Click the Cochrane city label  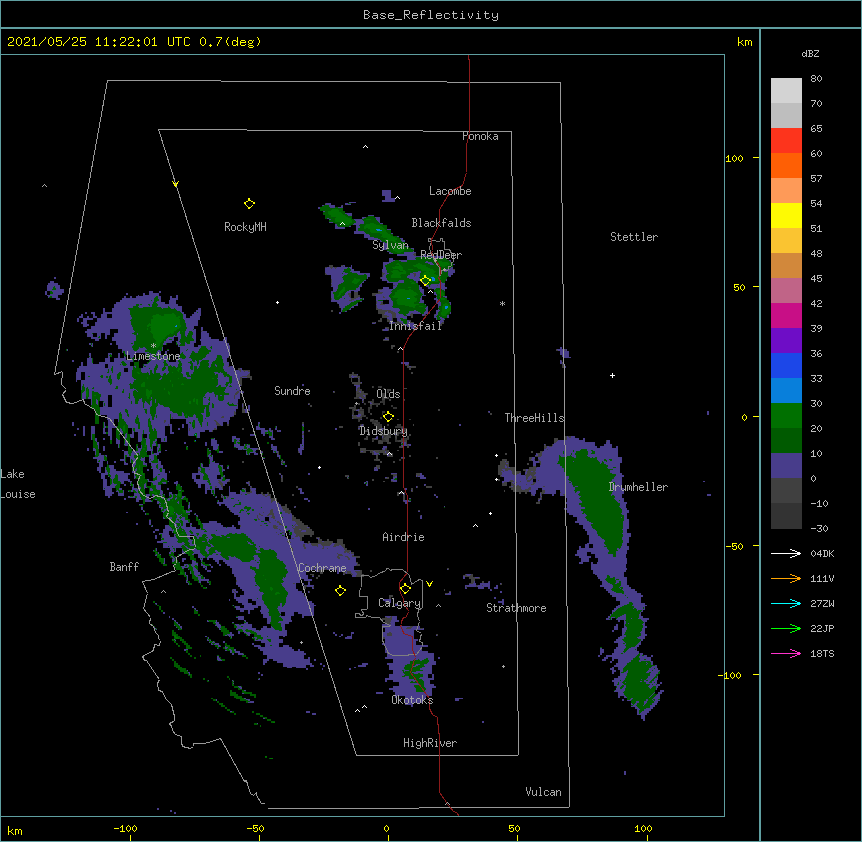322,568
